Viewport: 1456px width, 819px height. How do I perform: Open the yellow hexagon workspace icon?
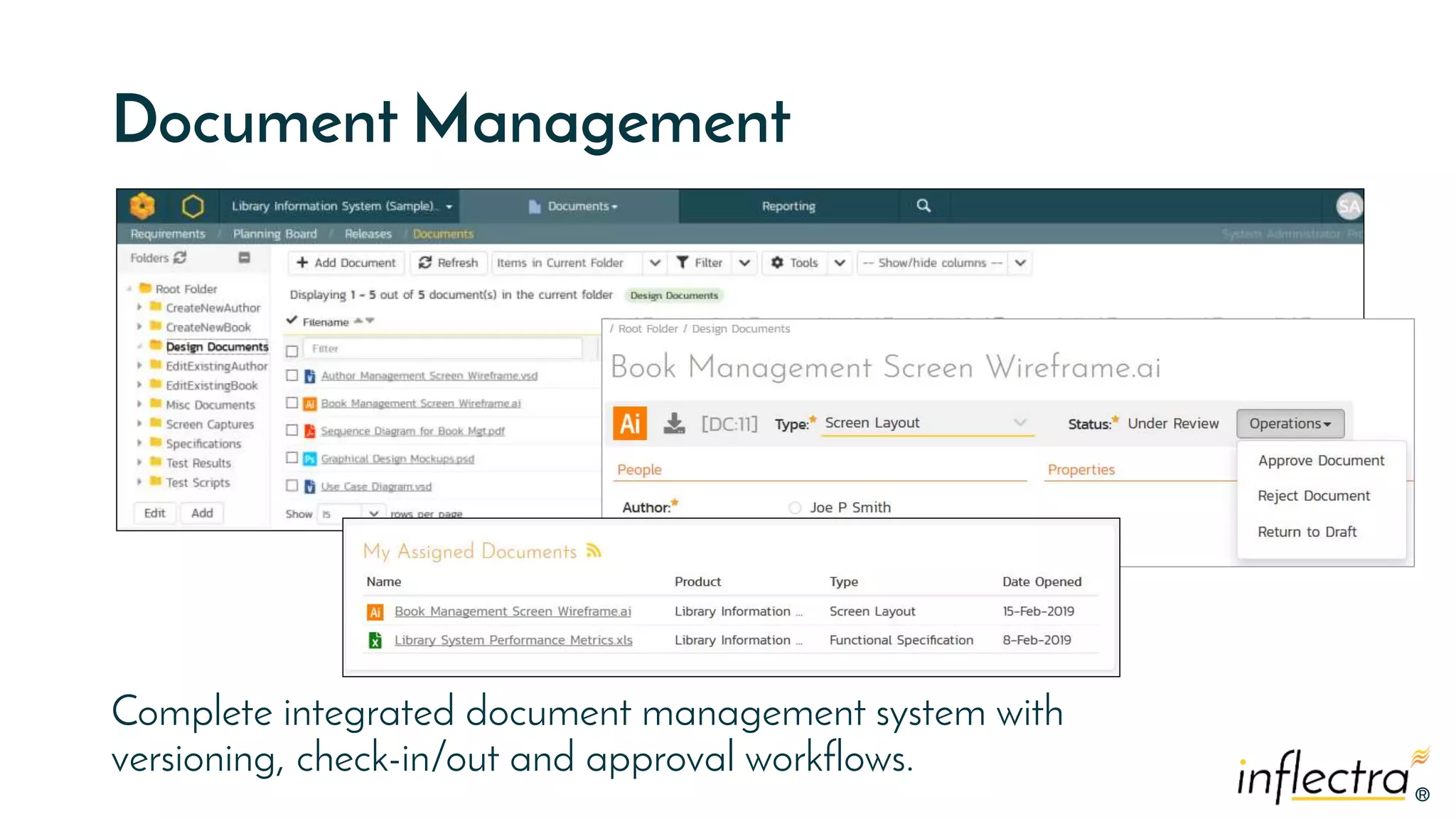click(193, 206)
